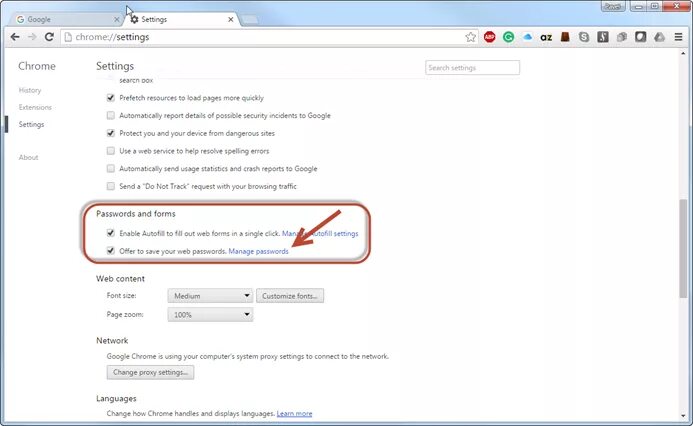Open the Google Drive extension icon
The image size is (693, 426).
coord(659,37)
